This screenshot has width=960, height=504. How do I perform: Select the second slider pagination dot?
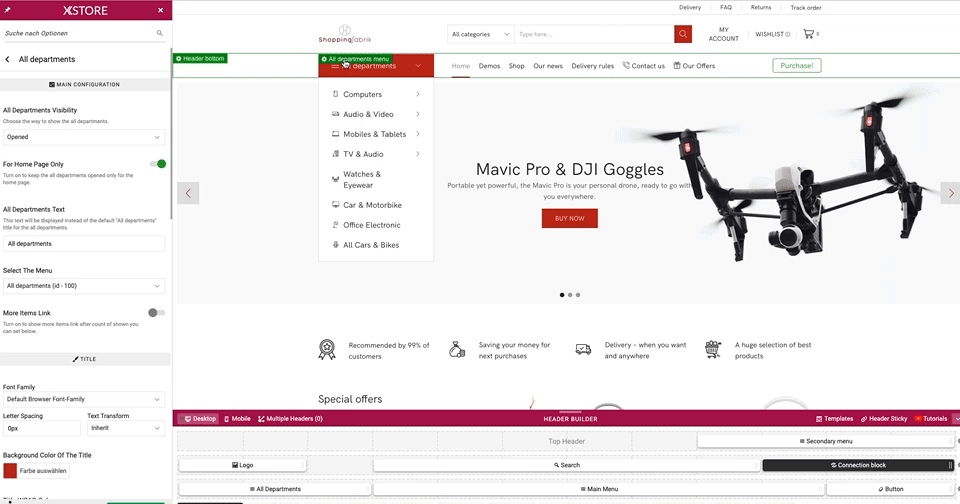[x=570, y=295]
